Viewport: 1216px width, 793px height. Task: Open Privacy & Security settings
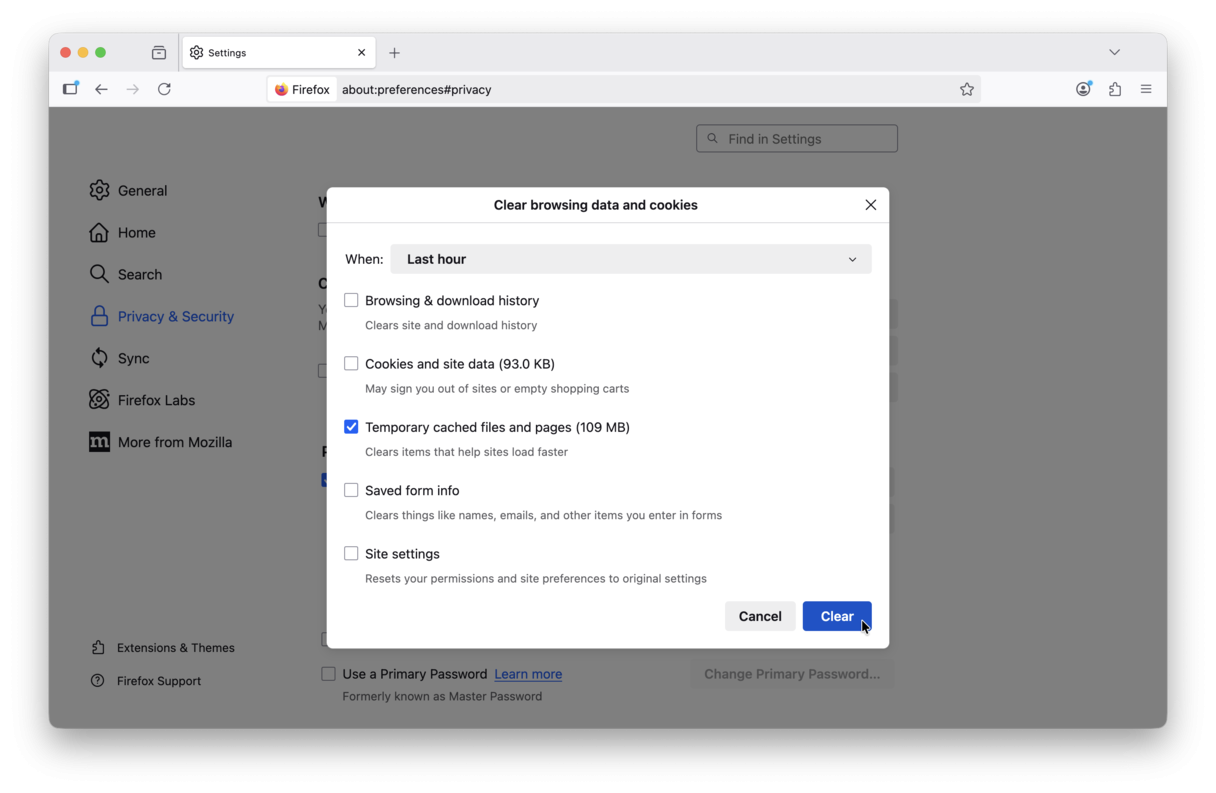pyautogui.click(x=175, y=316)
